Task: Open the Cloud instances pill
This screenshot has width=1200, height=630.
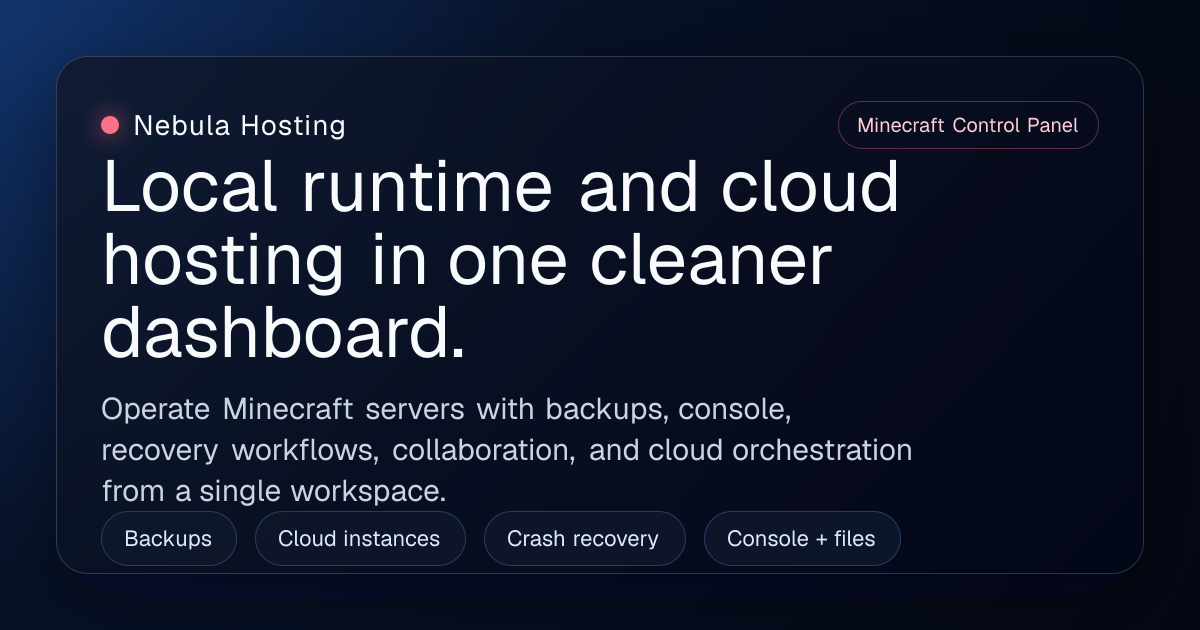Action: click(x=359, y=539)
